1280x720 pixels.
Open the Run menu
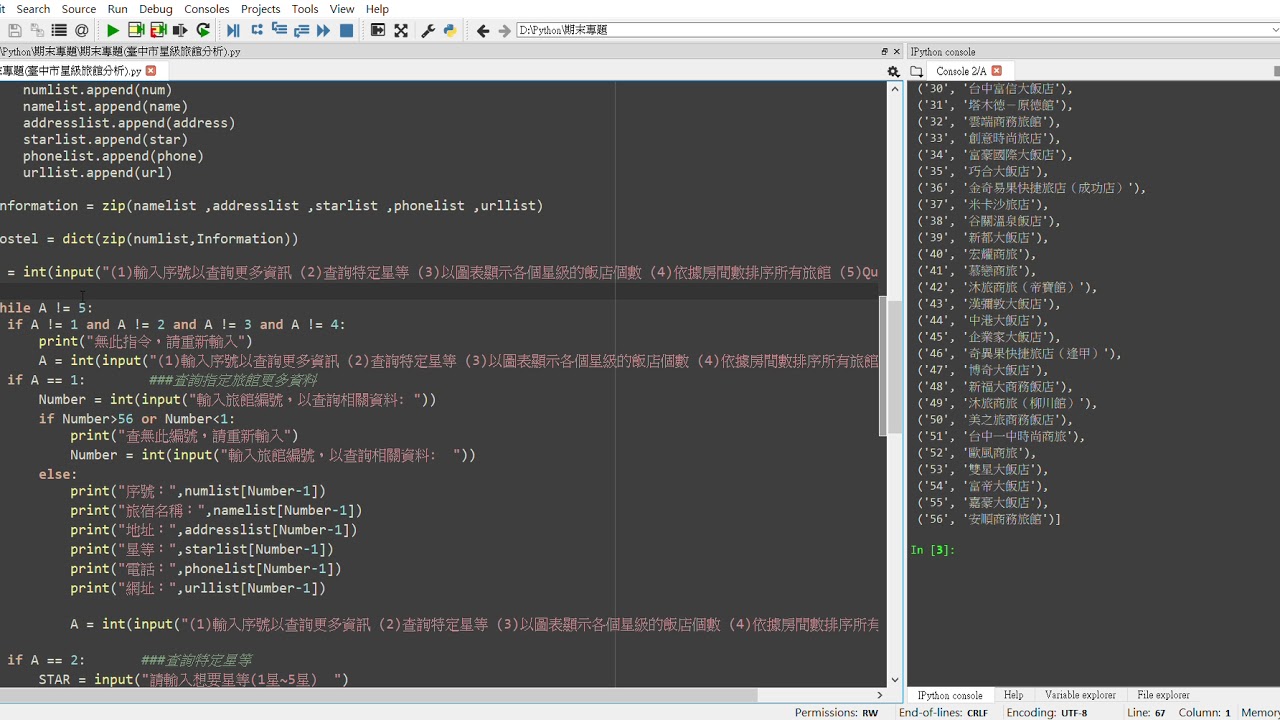tap(117, 9)
